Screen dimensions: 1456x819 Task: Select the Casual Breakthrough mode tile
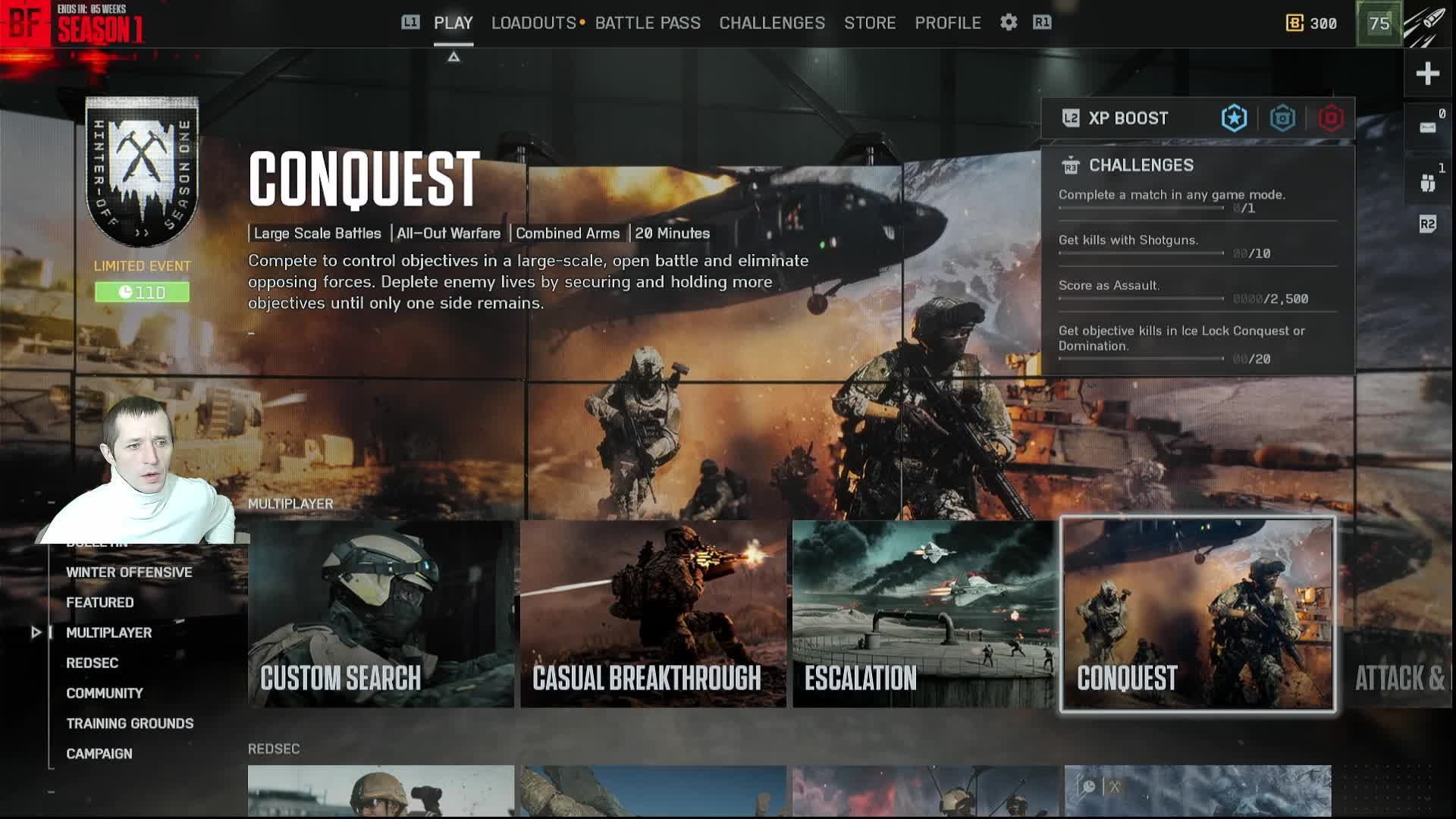click(x=653, y=614)
